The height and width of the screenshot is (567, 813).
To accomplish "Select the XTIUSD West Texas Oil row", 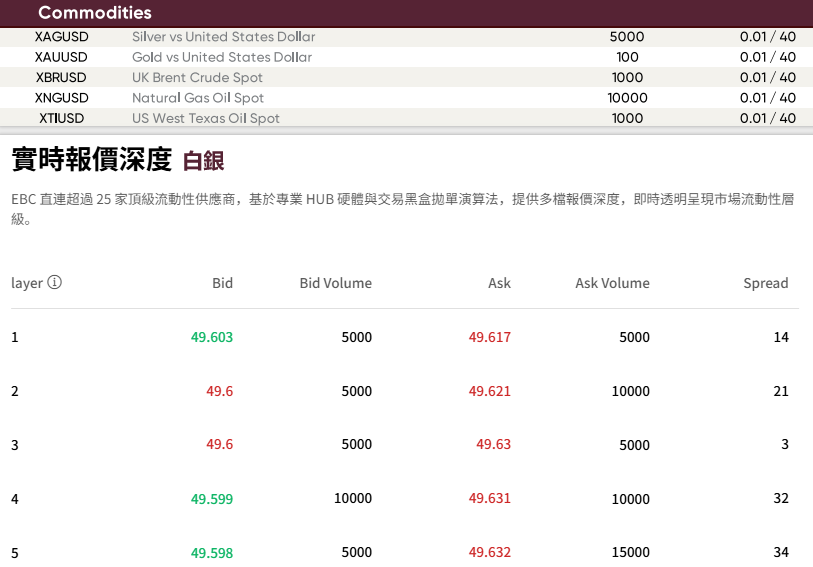I will [x=62, y=118].
